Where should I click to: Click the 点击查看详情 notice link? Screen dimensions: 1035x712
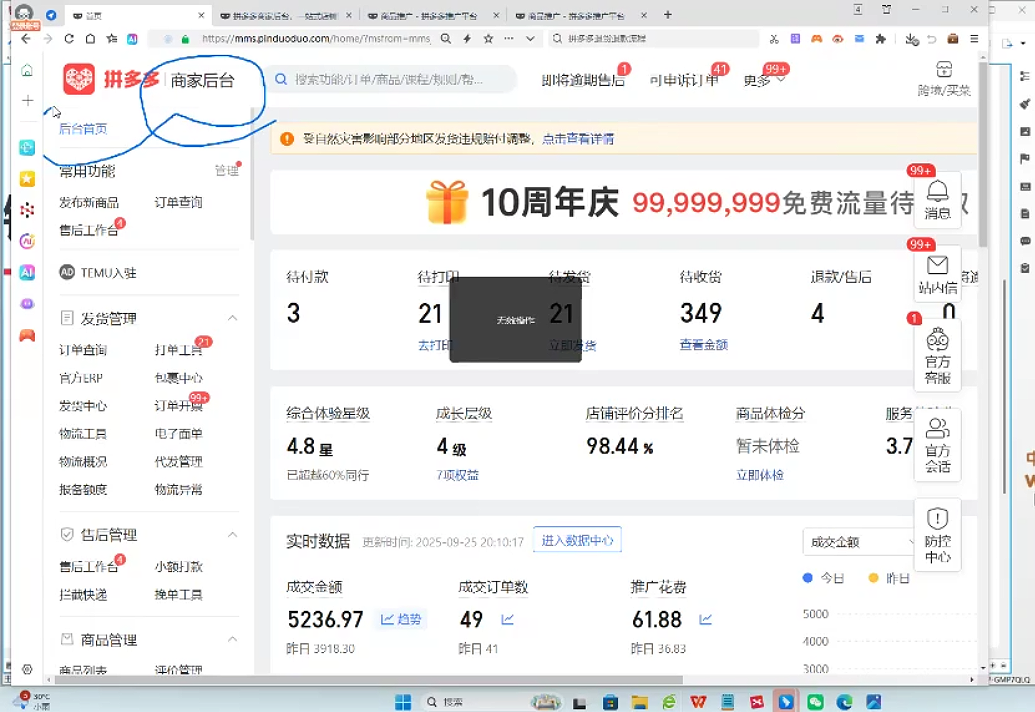click(577, 139)
